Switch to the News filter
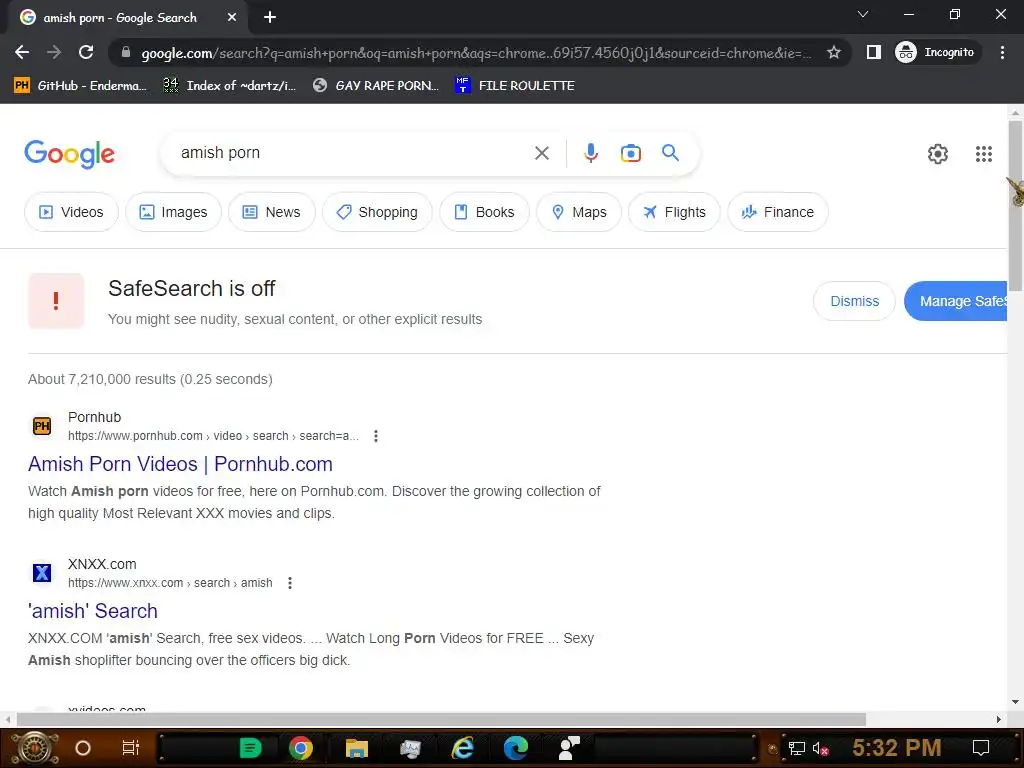Screen dimensions: 1024x768 272,212
